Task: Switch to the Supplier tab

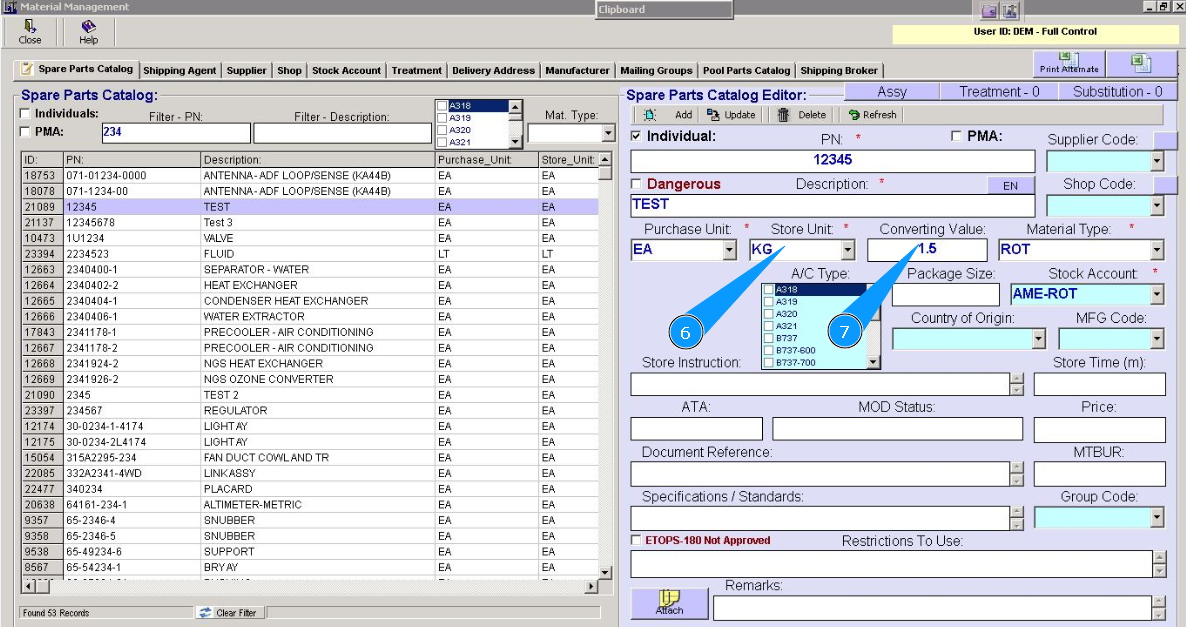Action: pyautogui.click(x=246, y=71)
